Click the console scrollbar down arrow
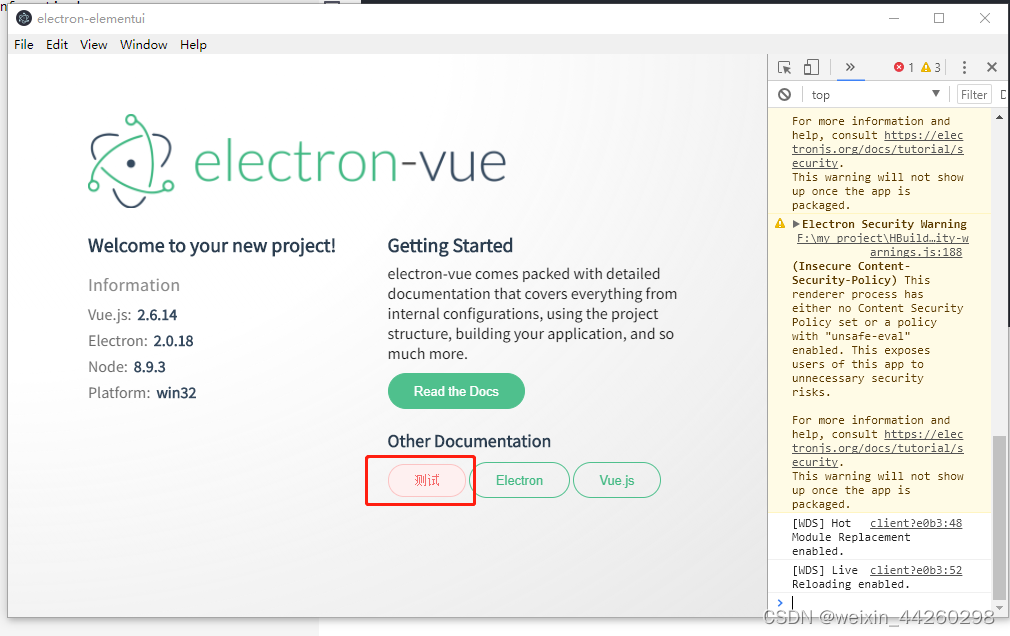This screenshot has width=1010, height=636. 999,607
